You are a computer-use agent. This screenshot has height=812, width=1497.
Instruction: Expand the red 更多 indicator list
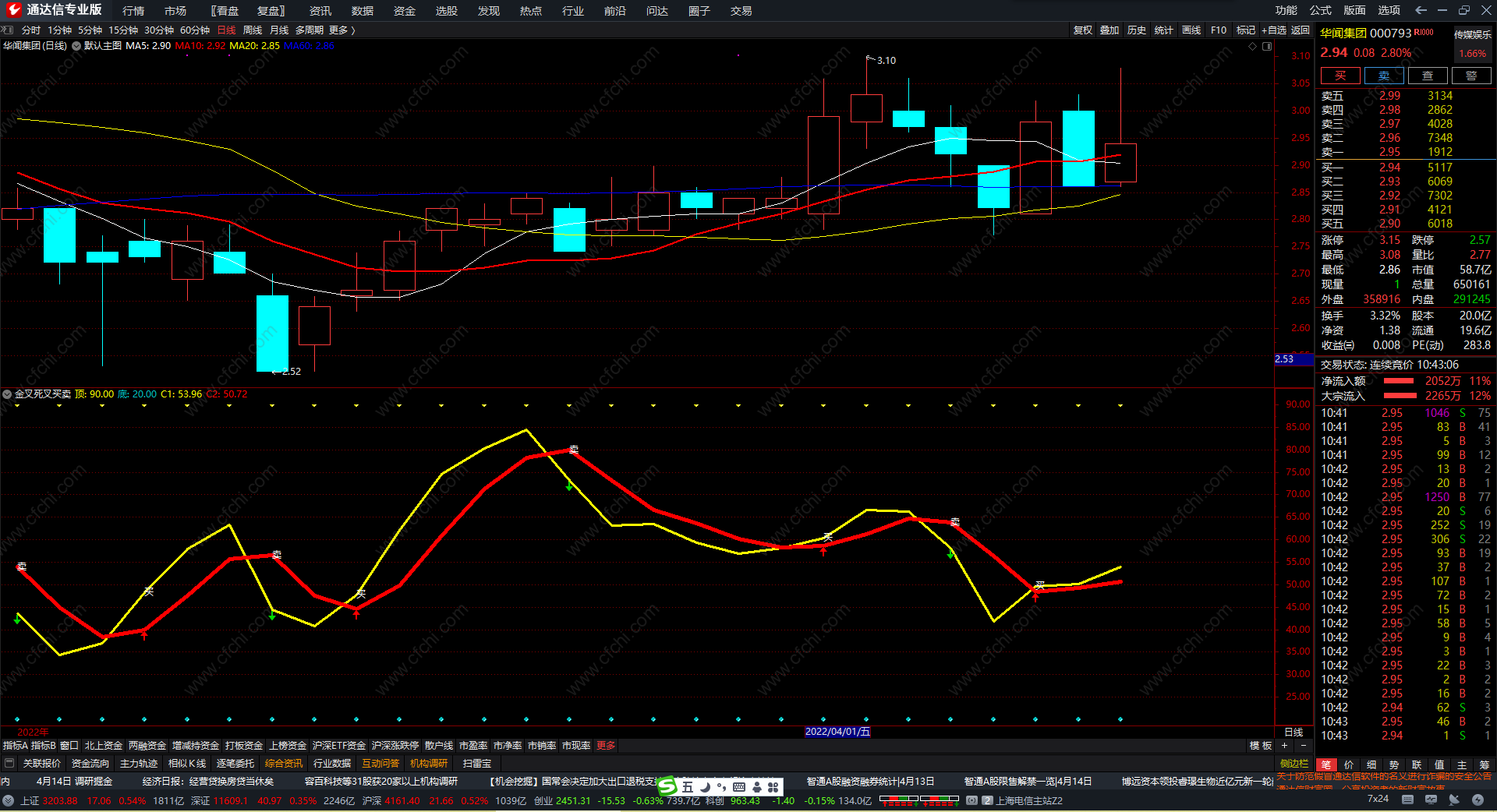click(x=606, y=746)
